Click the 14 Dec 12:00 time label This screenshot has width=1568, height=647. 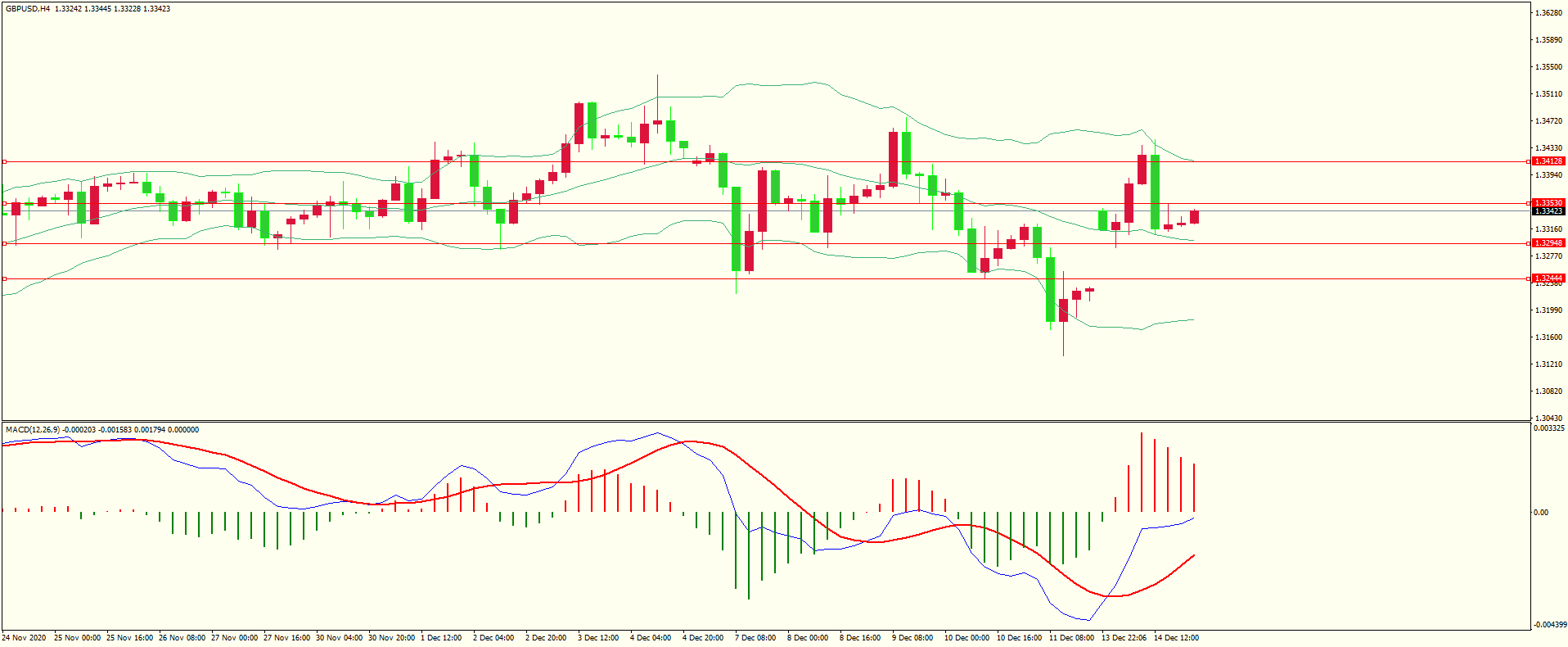1176,638
